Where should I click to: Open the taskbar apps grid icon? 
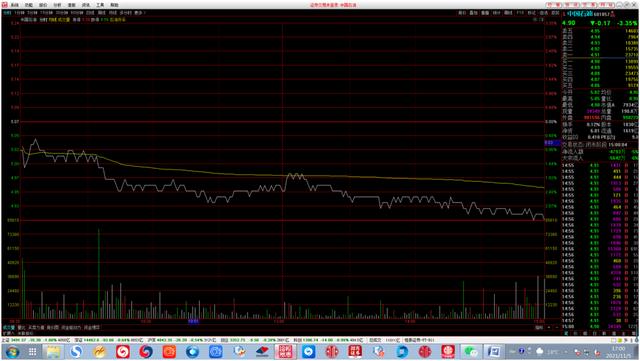(x=32, y=351)
